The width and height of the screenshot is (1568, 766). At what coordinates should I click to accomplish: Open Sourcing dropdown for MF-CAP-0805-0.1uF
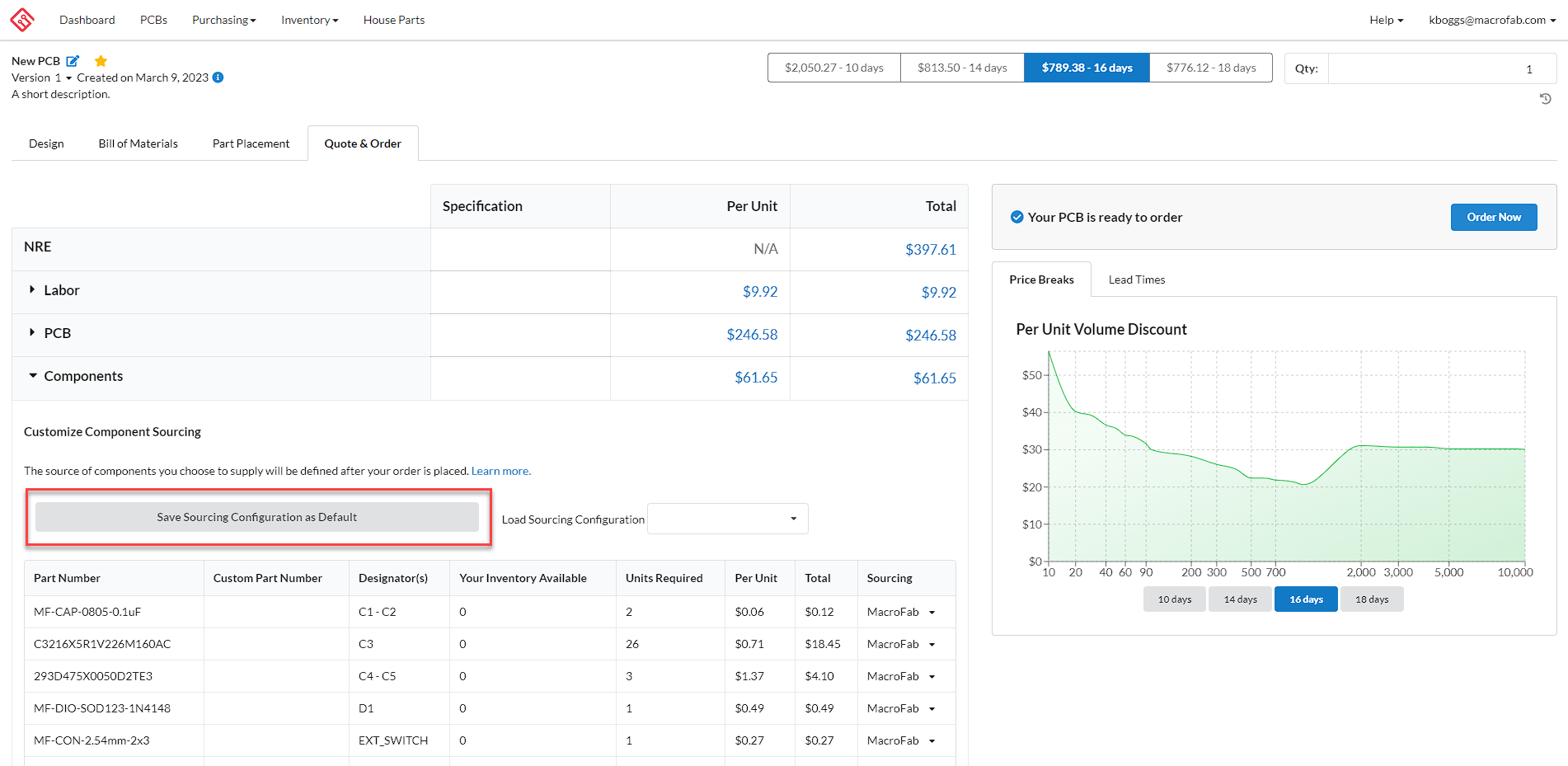tap(901, 612)
